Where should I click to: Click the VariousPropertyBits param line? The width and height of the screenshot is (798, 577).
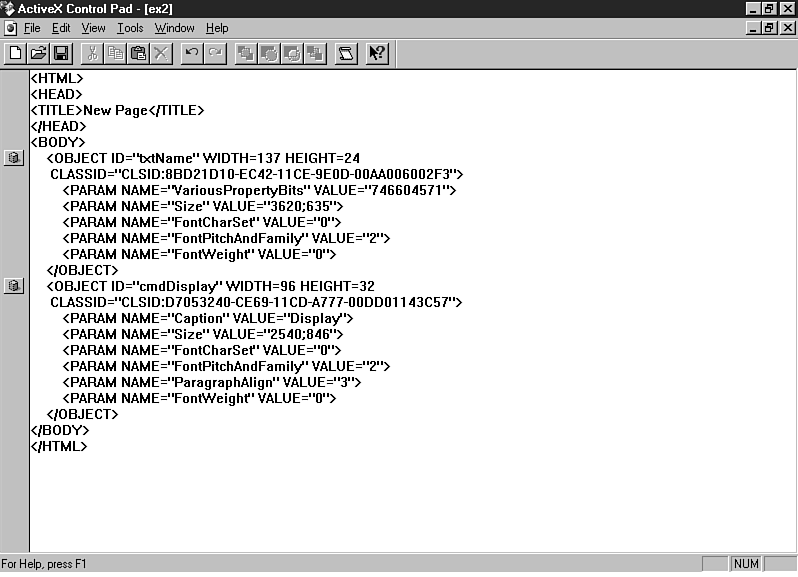point(260,190)
